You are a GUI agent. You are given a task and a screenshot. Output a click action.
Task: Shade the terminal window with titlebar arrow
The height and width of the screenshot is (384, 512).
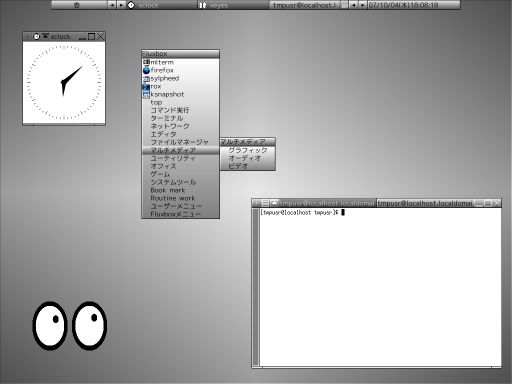[274, 203]
